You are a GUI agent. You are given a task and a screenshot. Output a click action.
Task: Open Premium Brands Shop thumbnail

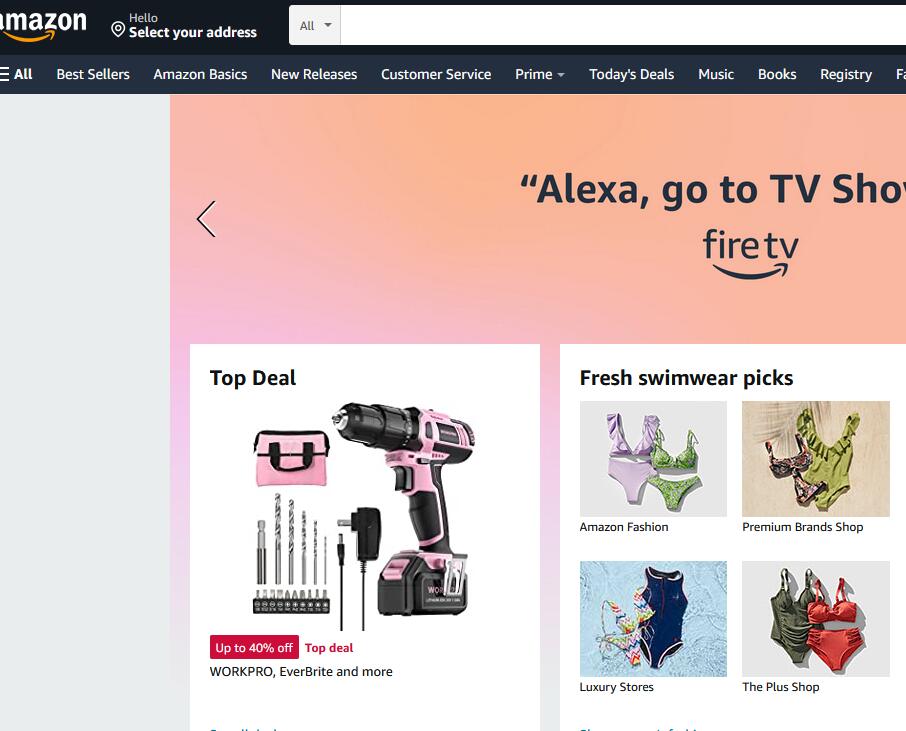tap(815, 459)
